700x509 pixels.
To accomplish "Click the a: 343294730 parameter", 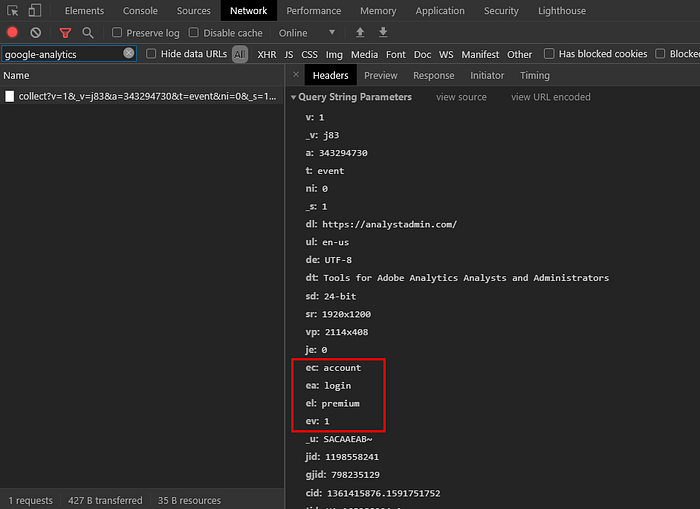I will coord(336,153).
